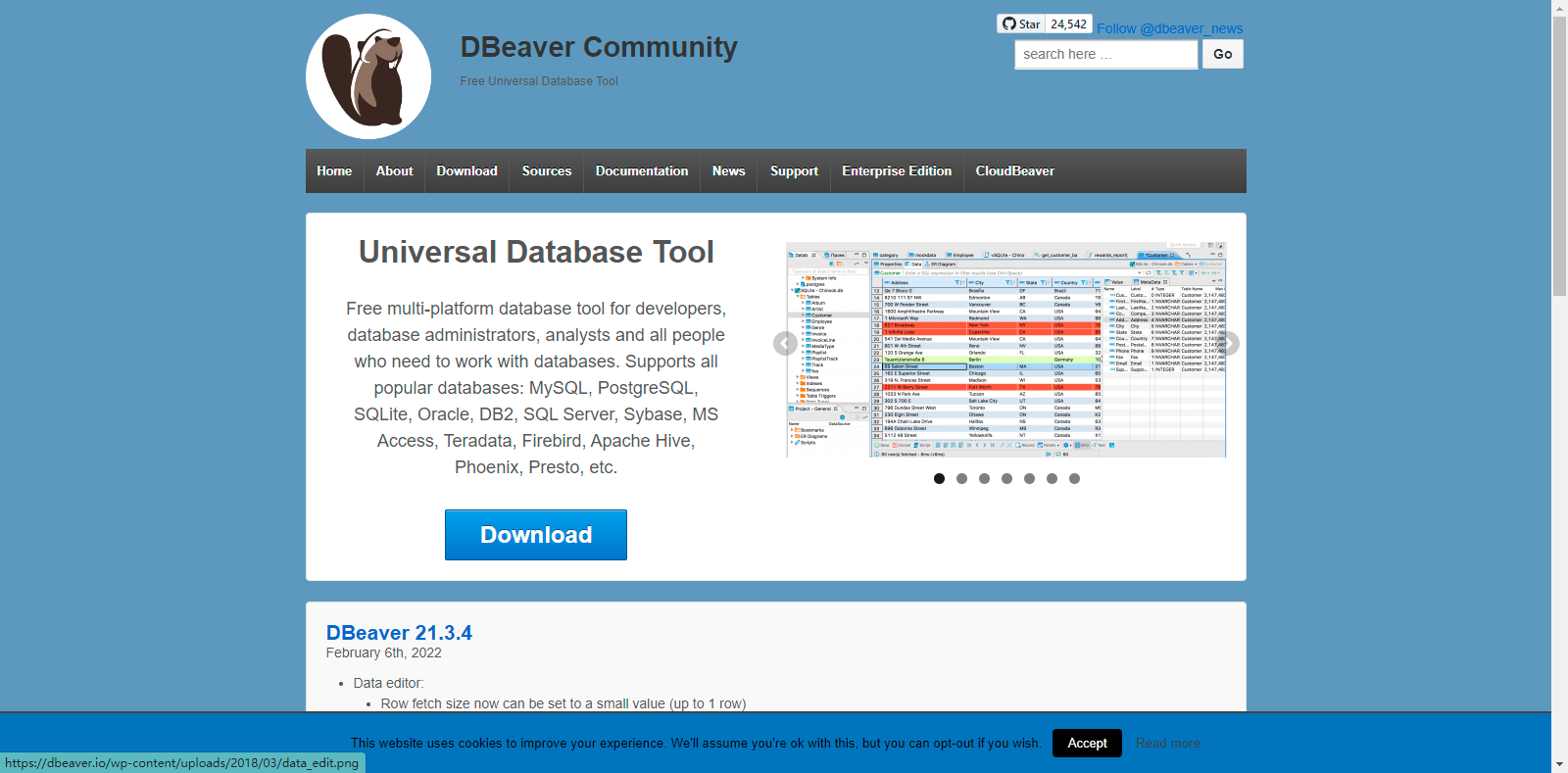This screenshot has width=1568, height=773.
Task: Open the News menu item
Action: click(x=729, y=170)
